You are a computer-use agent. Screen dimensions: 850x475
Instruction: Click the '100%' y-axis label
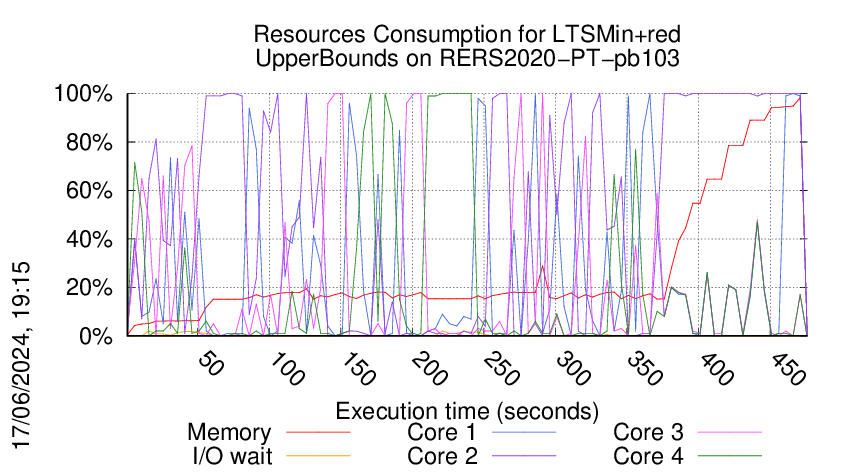click(x=83, y=94)
